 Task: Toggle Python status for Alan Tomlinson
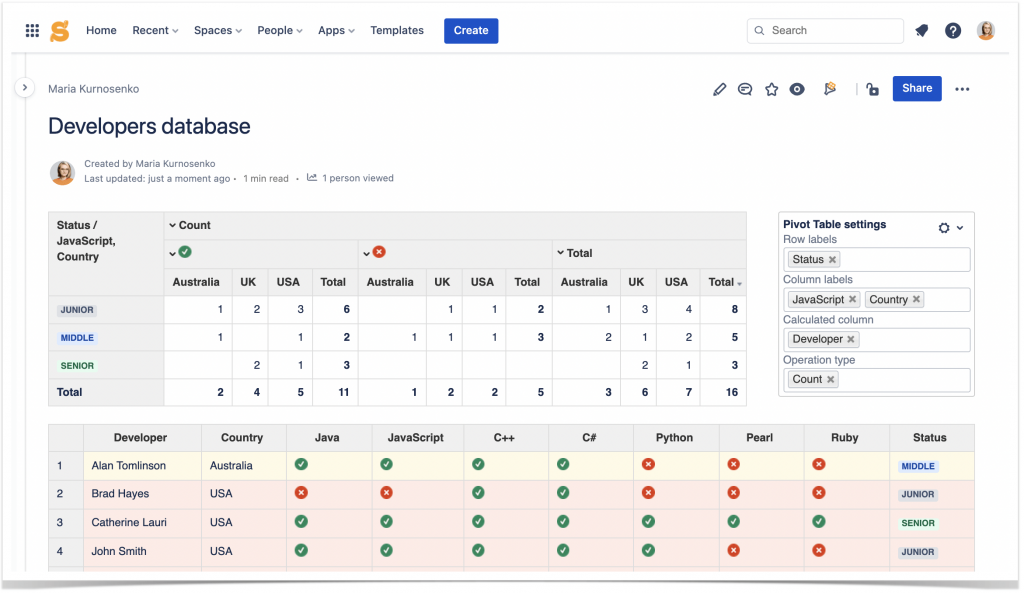click(674, 465)
